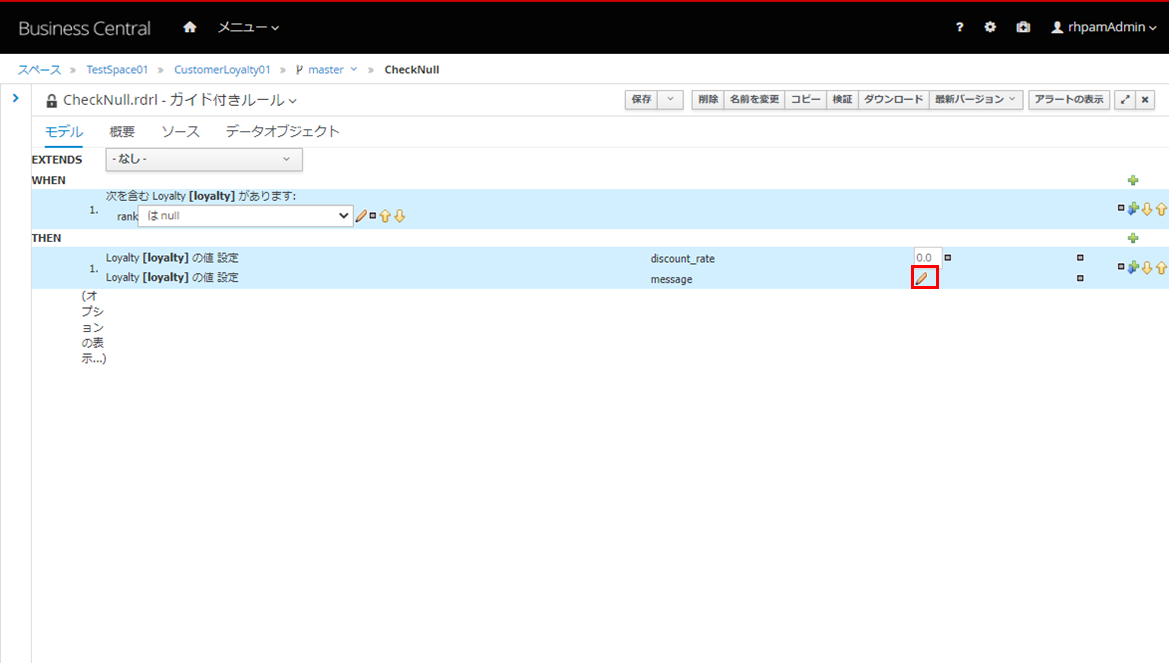1169x663 pixels.
Task: Insert item below the WHEN condition row
Action: 1133,209
